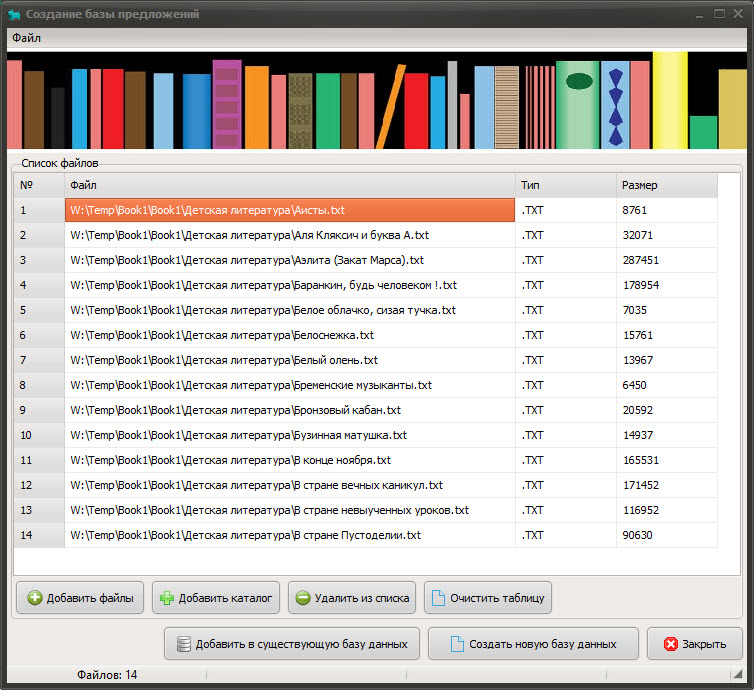Select the file Белоснежка.txt
Image resolution: width=754 pixels, height=690 pixels.
tap(290, 335)
